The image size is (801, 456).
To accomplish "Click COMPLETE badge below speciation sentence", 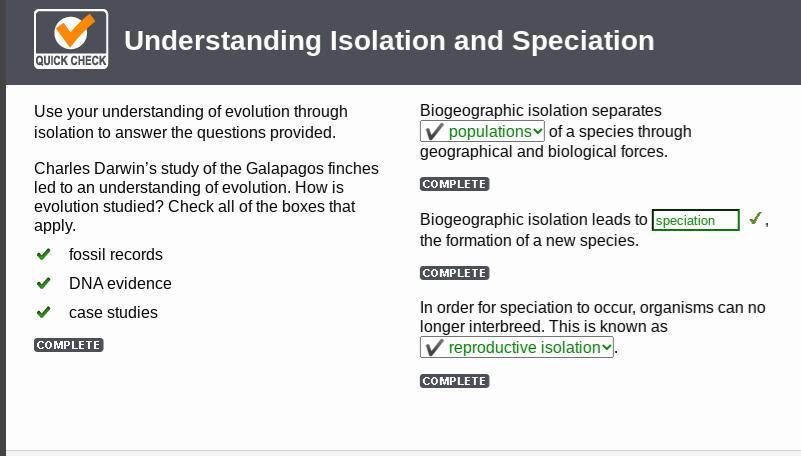I will (x=454, y=273).
